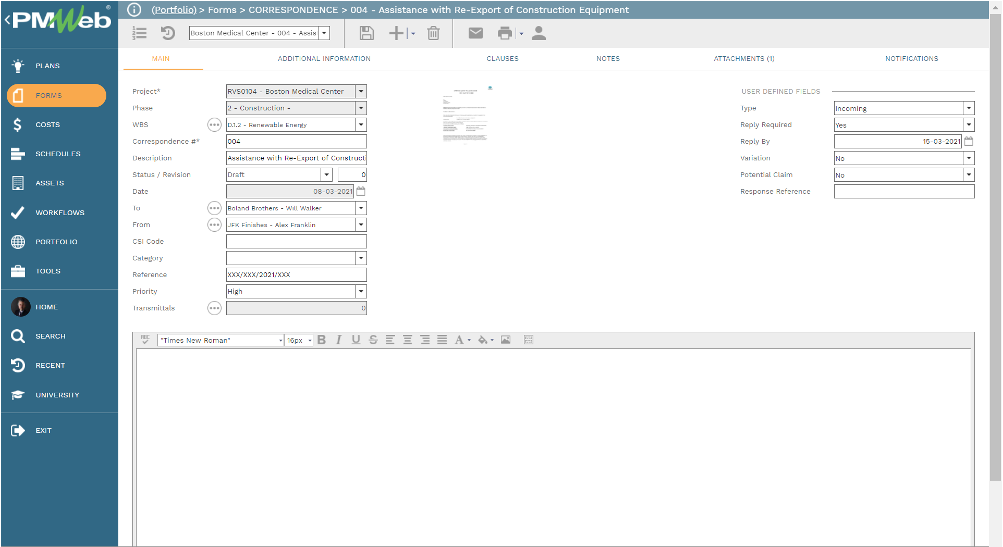The width and height of the screenshot is (1003, 547).
Task: Switch to the ATTACHMENTS (1) tab
Action: tap(744, 58)
